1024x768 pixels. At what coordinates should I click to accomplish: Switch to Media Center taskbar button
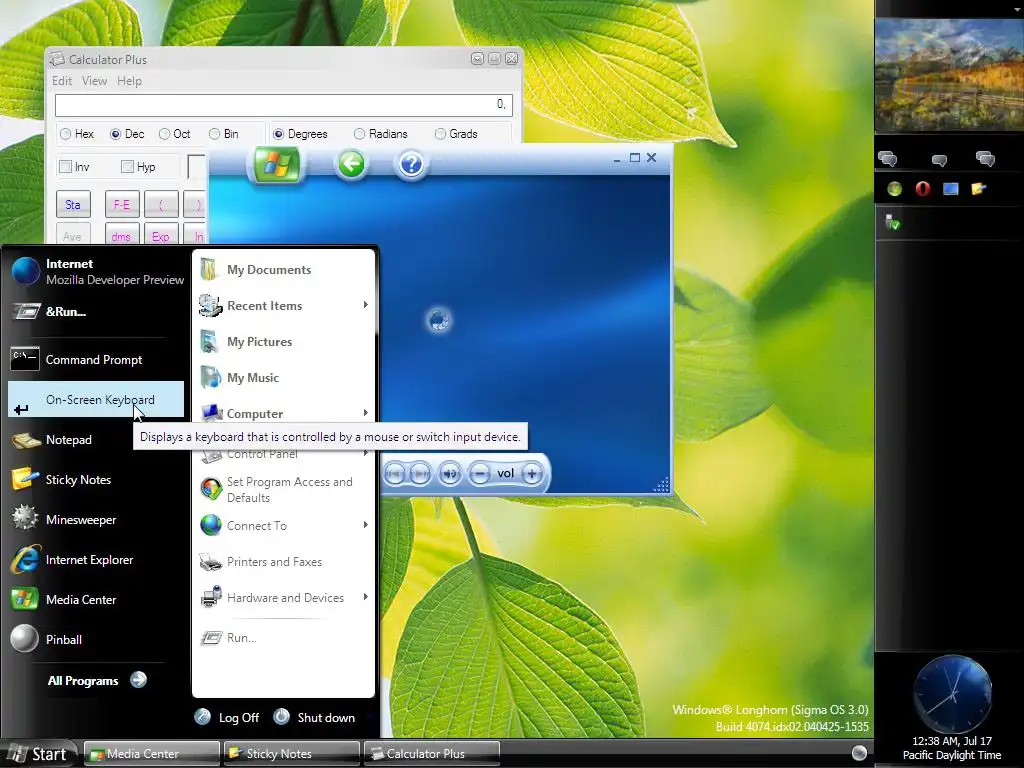tap(152, 754)
